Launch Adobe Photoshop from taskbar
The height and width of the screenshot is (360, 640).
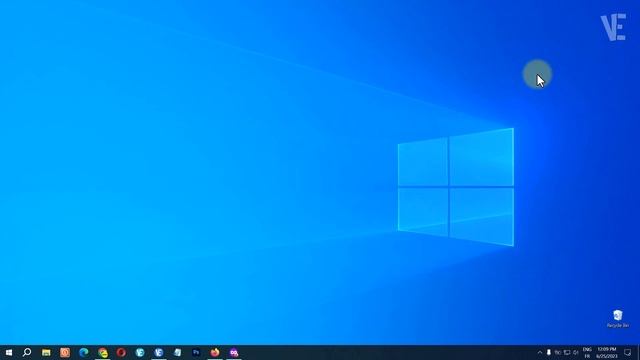196,352
